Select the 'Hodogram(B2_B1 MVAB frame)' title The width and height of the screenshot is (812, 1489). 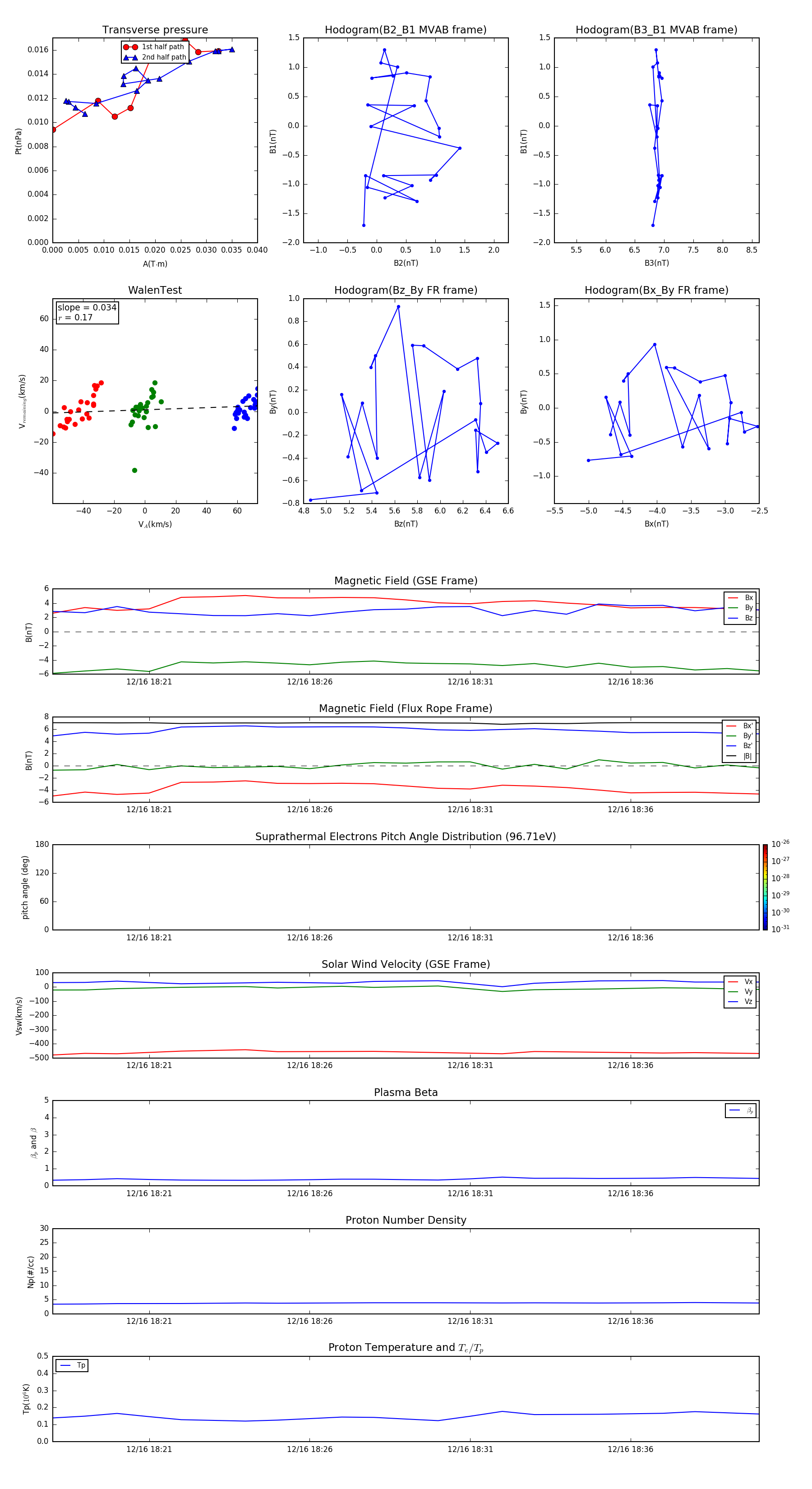coord(406,30)
